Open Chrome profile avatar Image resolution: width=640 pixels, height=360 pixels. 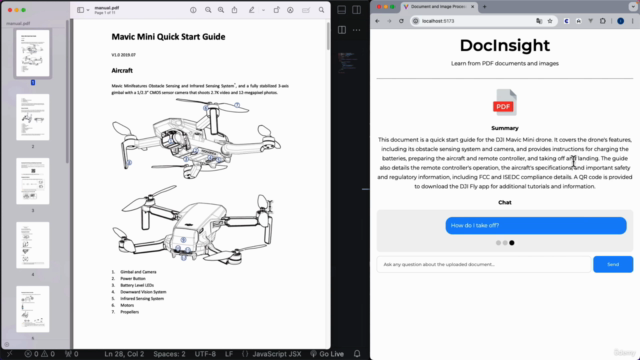[620, 21]
